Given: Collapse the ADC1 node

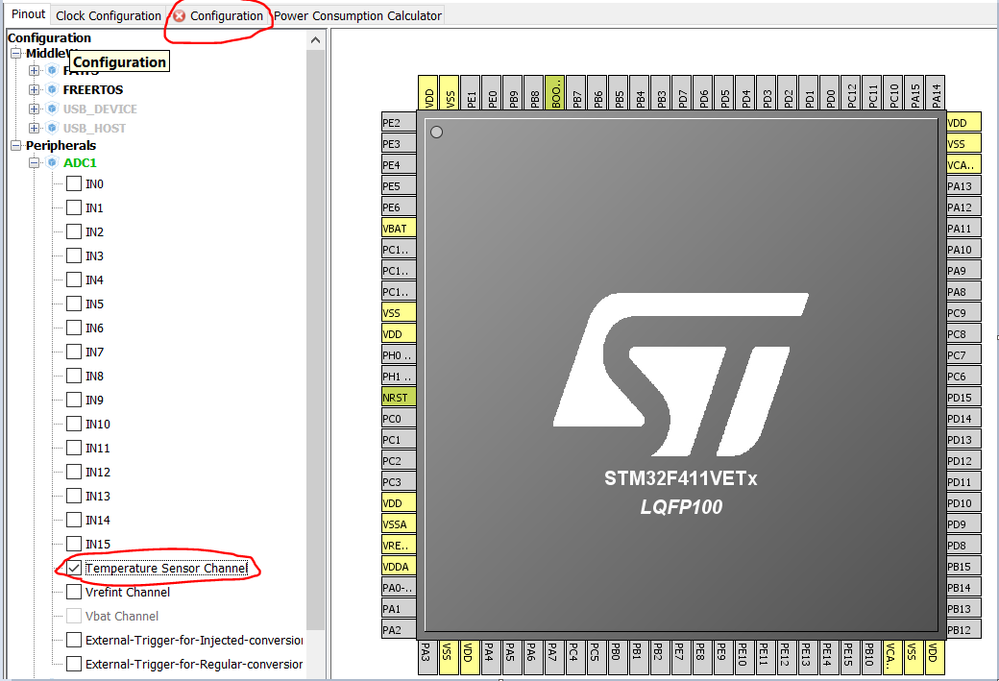Looking at the screenshot, I should [x=34, y=162].
